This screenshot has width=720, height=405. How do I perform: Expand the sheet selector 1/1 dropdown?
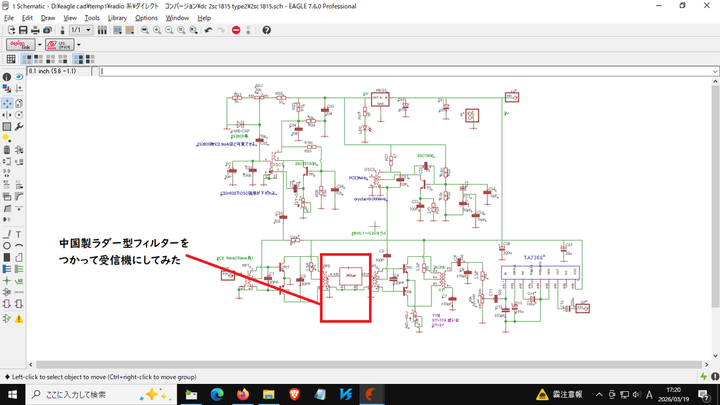89,30
